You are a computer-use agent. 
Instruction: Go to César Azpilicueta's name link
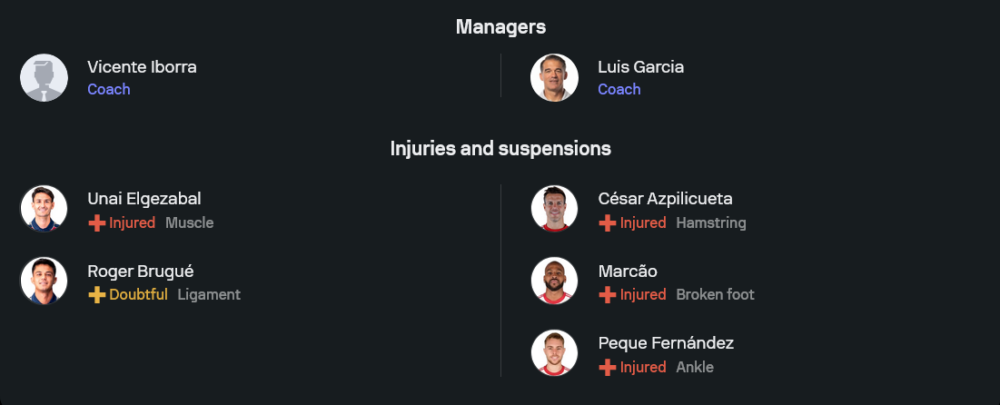665,199
